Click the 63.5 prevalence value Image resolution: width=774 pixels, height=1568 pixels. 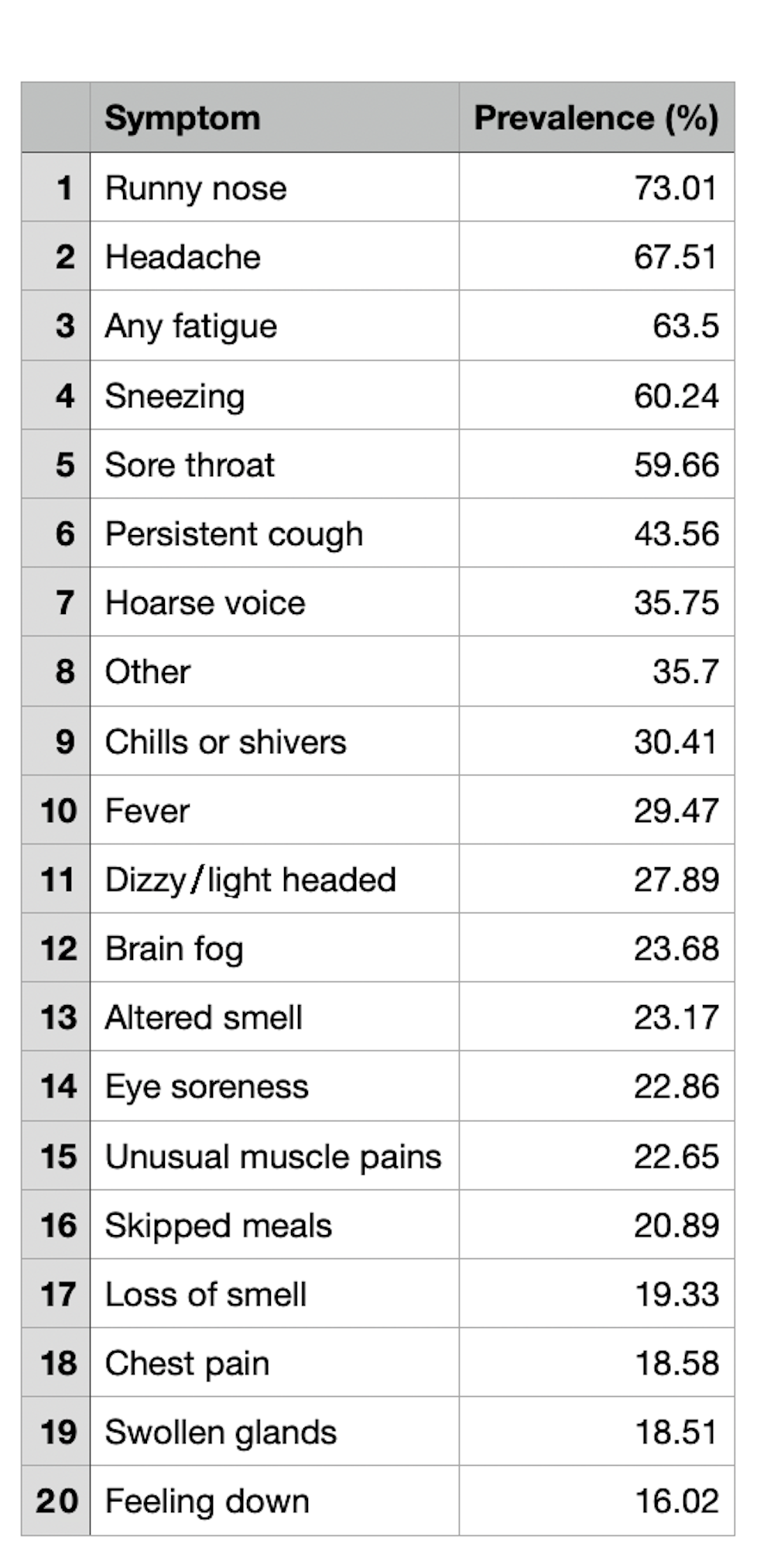pyautogui.click(x=685, y=326)
